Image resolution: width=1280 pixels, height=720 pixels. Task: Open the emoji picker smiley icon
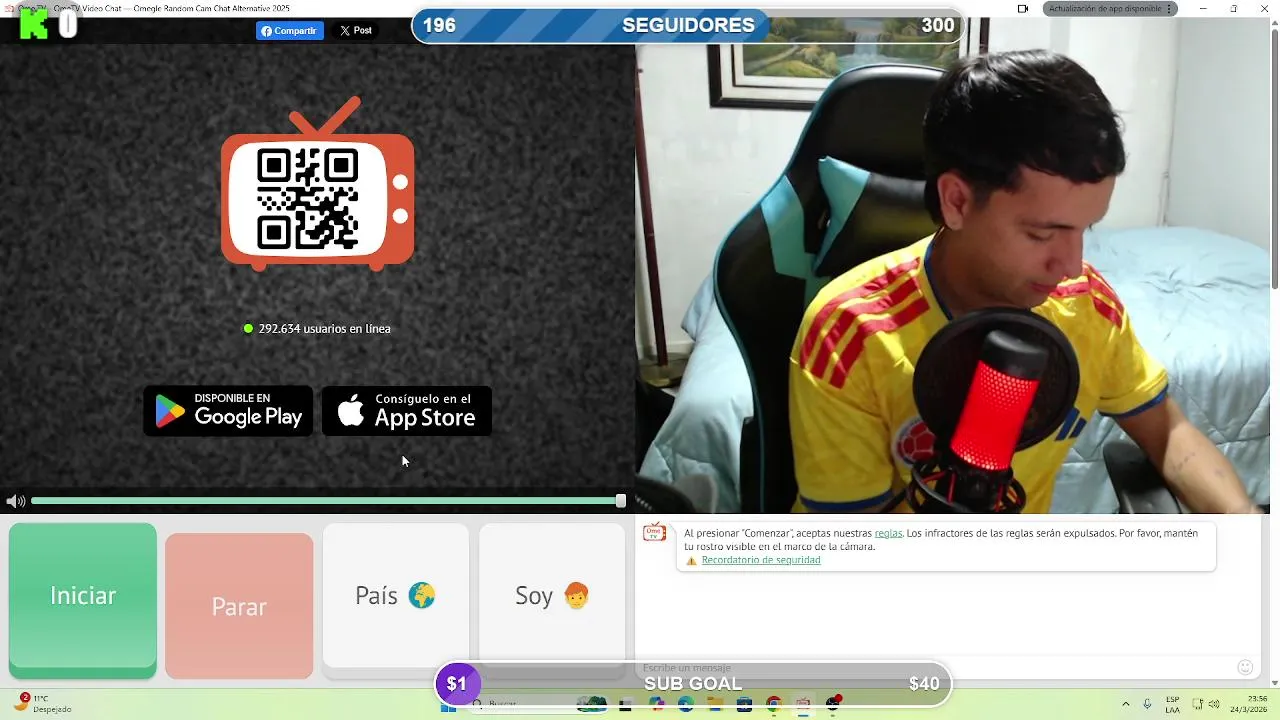pyautogui.click(x=1245, y=667)
